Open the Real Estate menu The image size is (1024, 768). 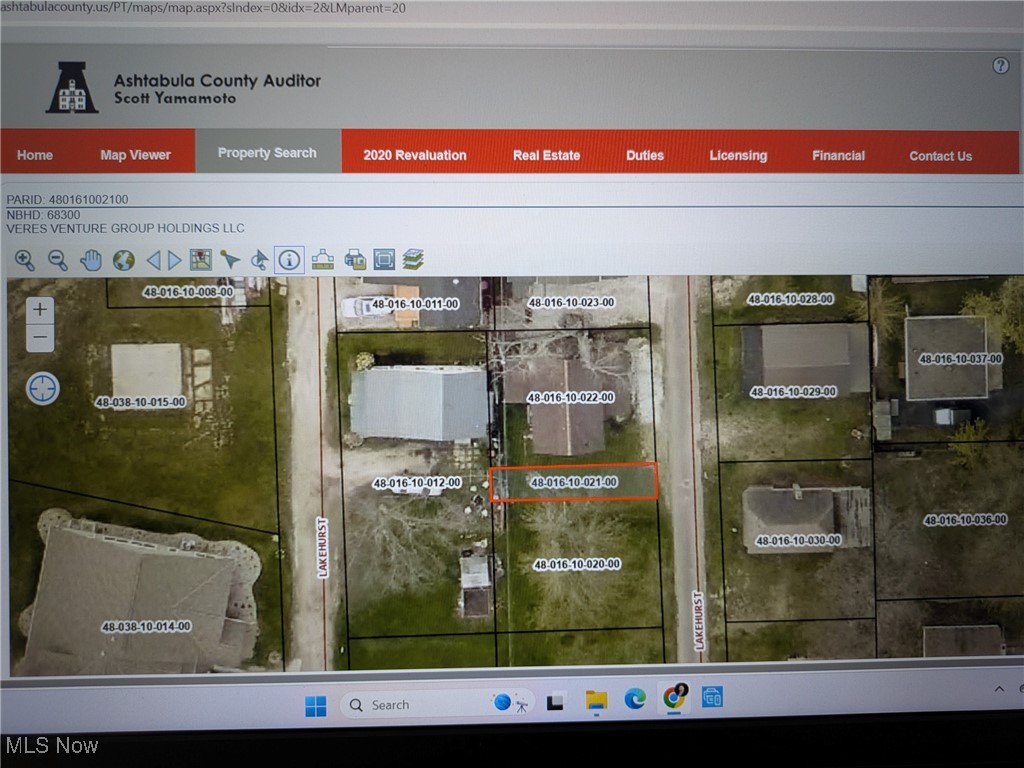546,155
